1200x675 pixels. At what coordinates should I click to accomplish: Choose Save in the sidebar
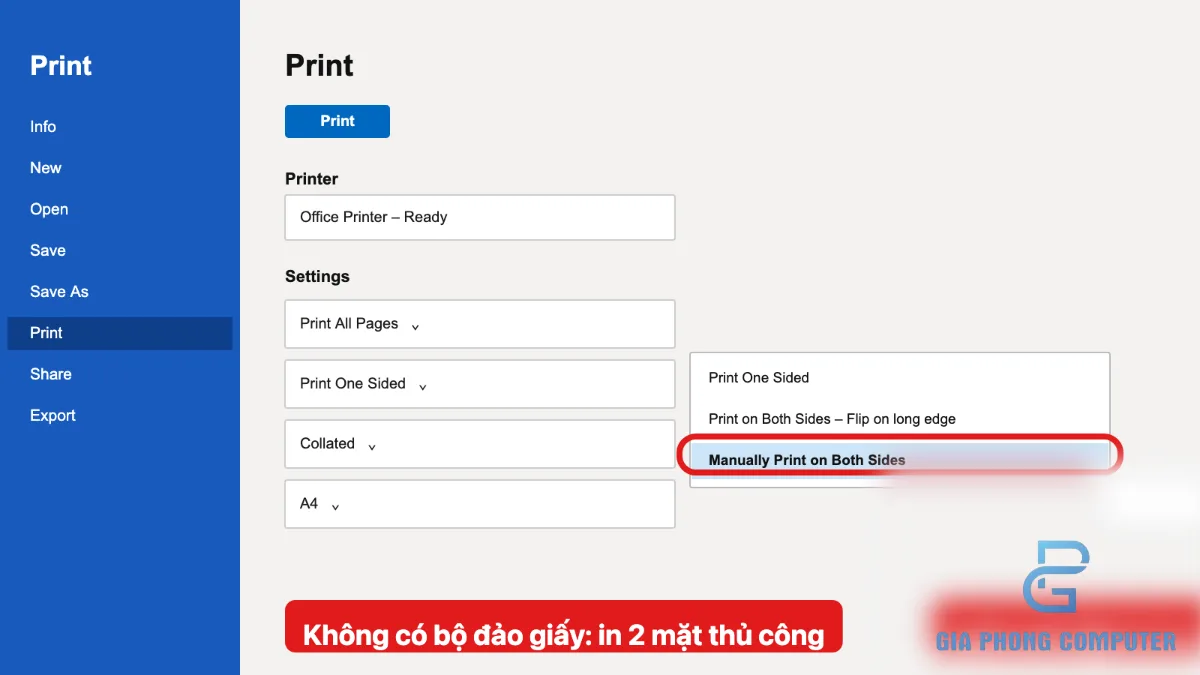(x=48, y=250)
